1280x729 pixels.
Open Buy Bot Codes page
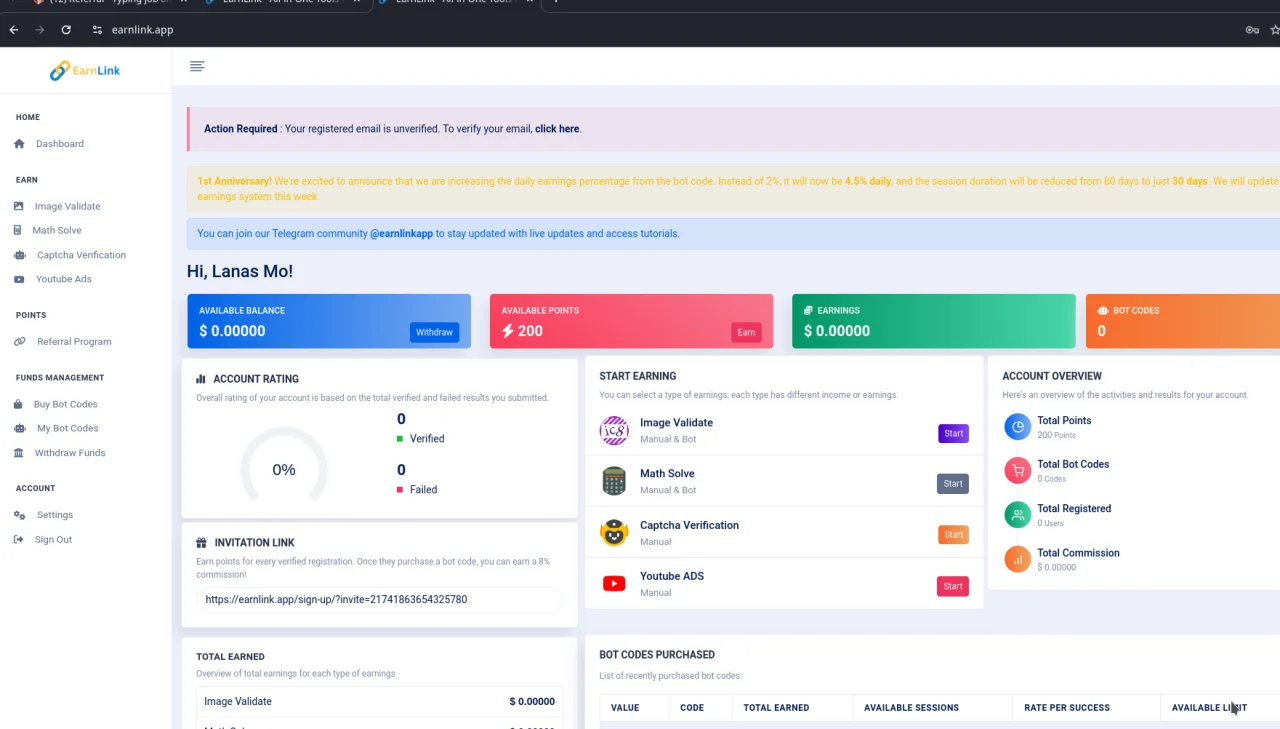[x=66, y=405]
